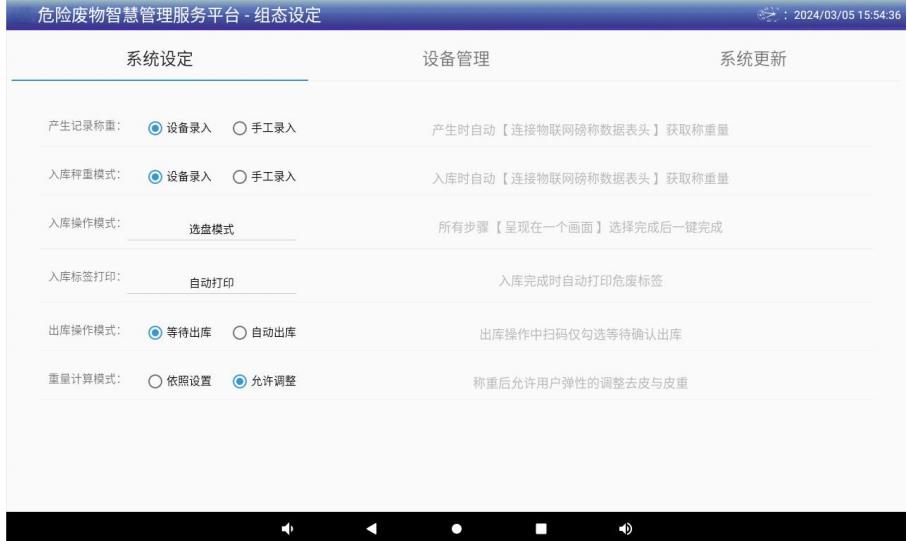
Task: Select 手工录入 for 产生记录称重
Action: point(239,128)
